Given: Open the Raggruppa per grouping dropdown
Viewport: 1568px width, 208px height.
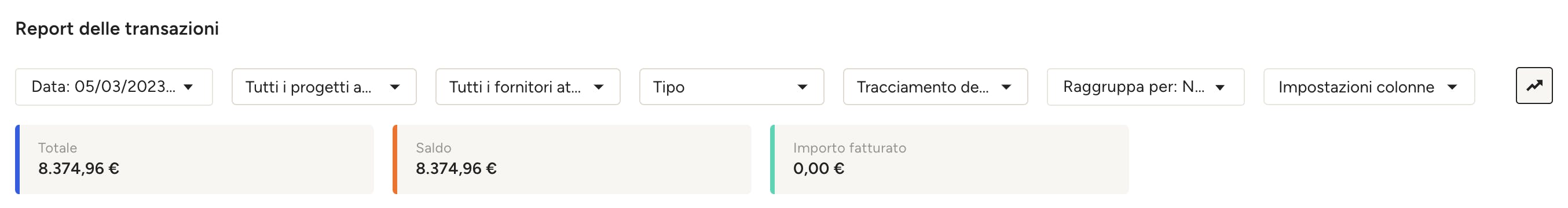Looking at the screenshot, I should (x=1145, y=87).
